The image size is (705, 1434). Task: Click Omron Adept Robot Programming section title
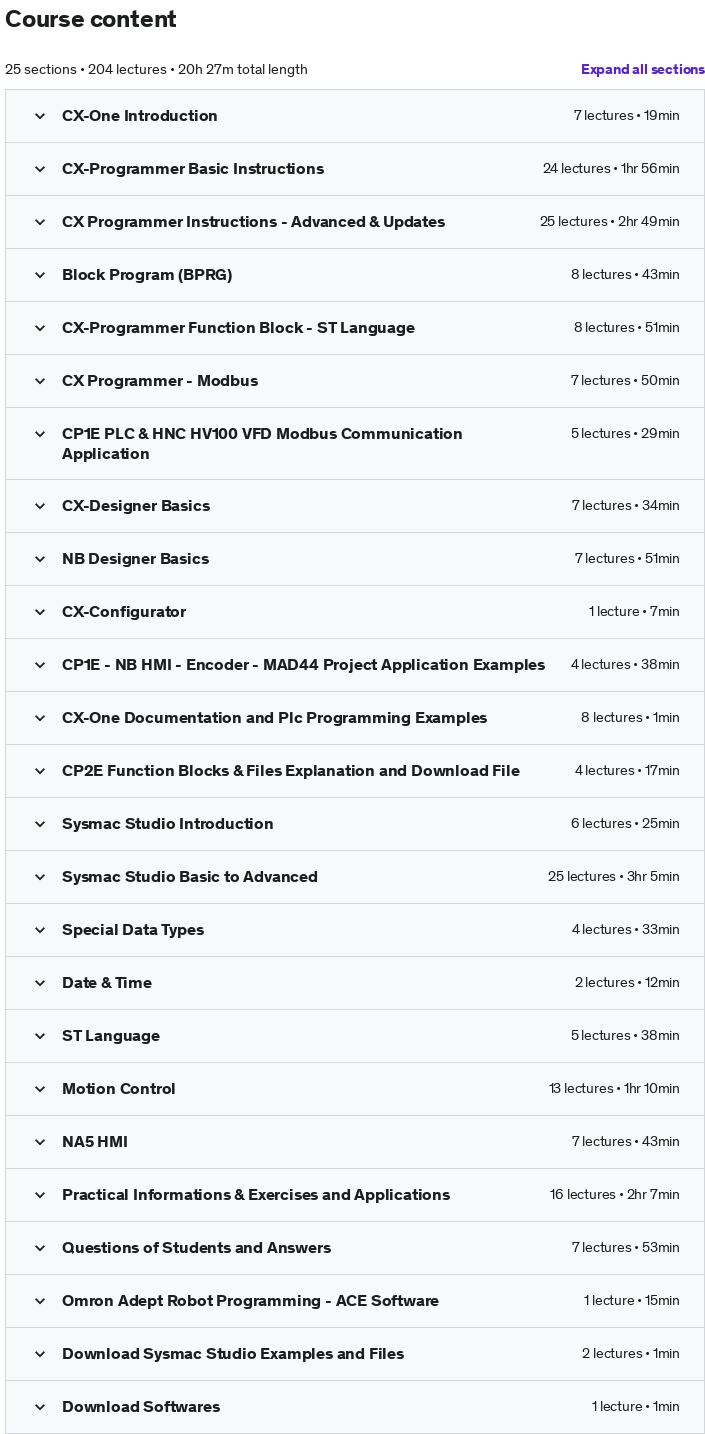coord(250,1301)
